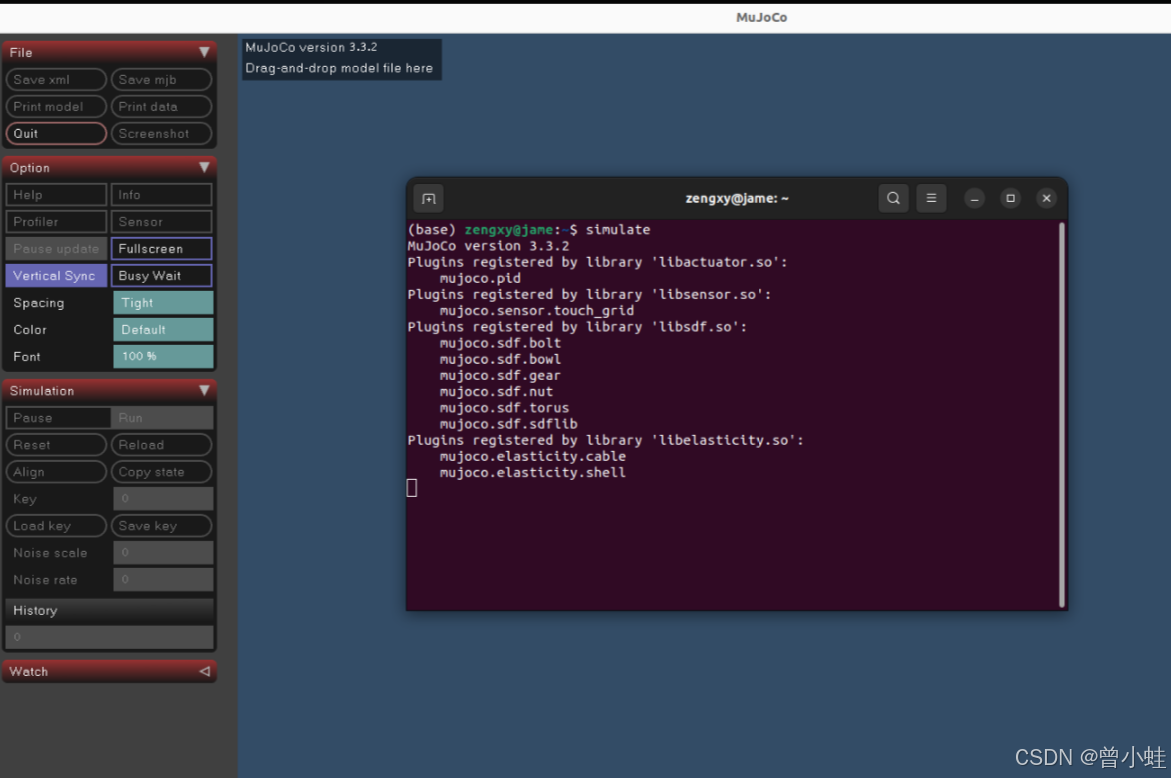
Task: Change Color scheme from Default
Action: click(x=163, y=329)
